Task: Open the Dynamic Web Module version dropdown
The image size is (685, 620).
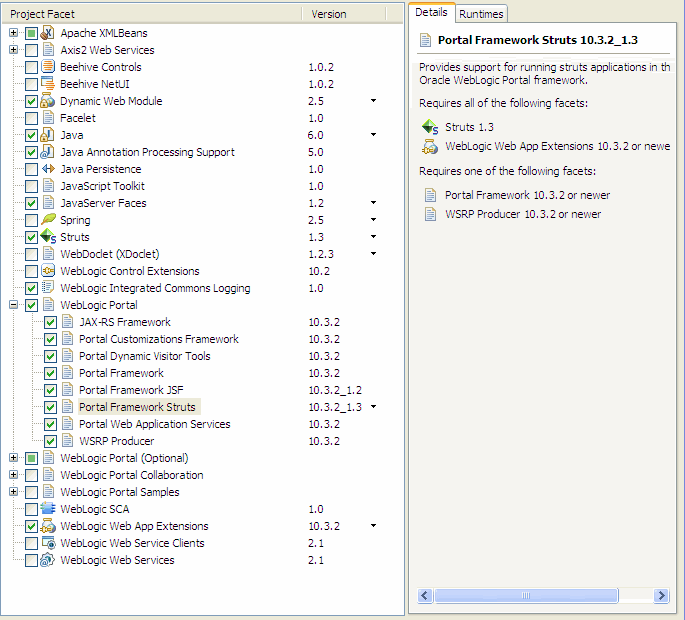Action: pyautogui.click(x=374, y=100)
